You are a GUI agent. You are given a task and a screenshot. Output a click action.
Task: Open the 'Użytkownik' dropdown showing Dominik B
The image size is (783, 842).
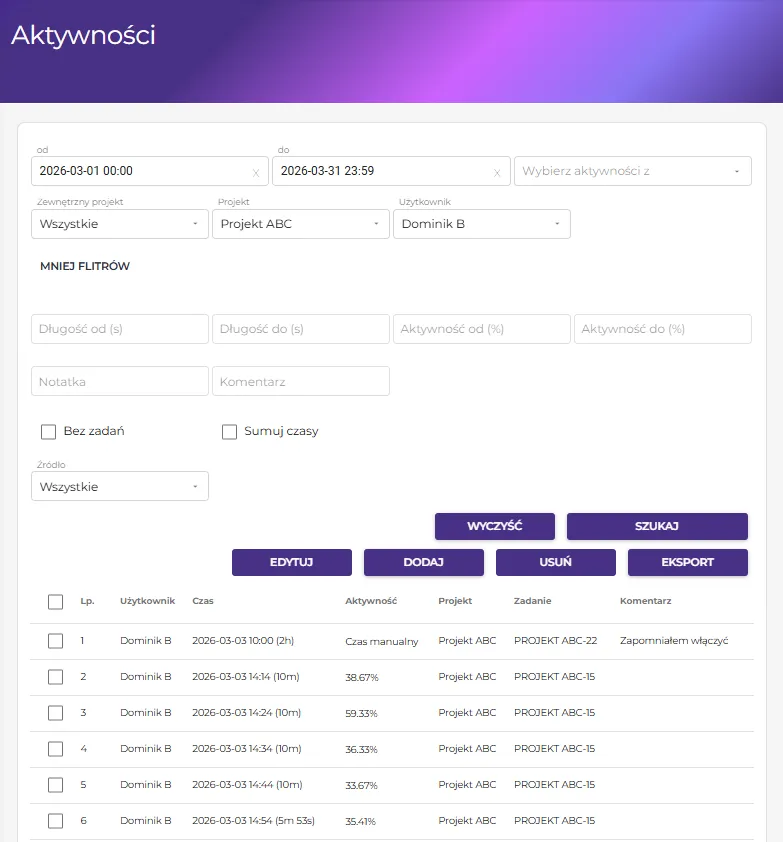pyautogui.click(x=482, y=224)
